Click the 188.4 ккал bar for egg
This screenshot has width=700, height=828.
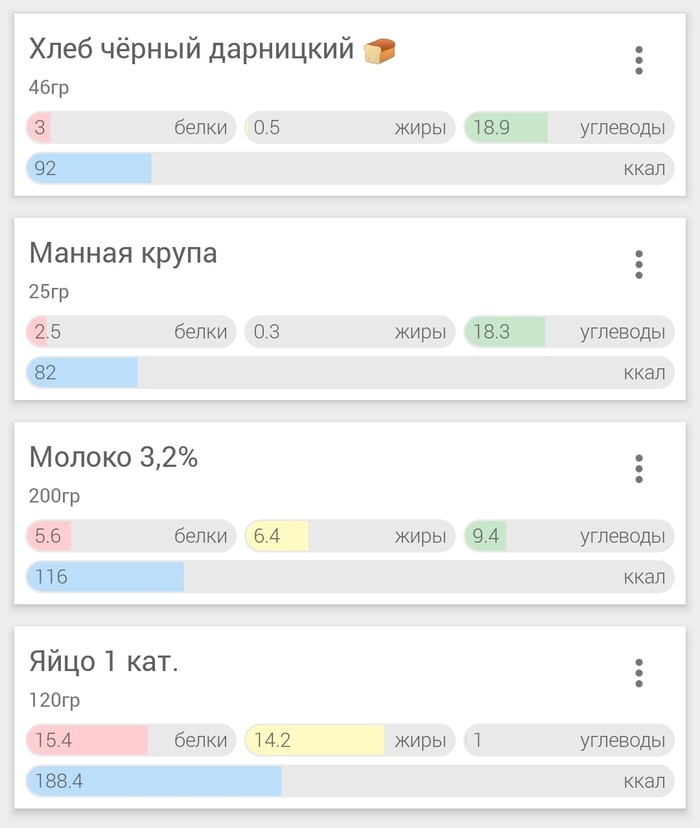tap(350, 781)
